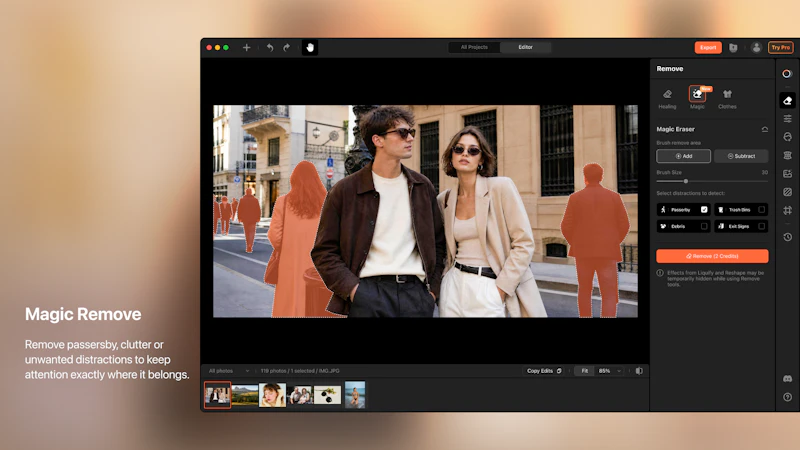Enable the Exit Signs detection checkbox
Viewport: 800px width, 450px height.
click(761, 226)
